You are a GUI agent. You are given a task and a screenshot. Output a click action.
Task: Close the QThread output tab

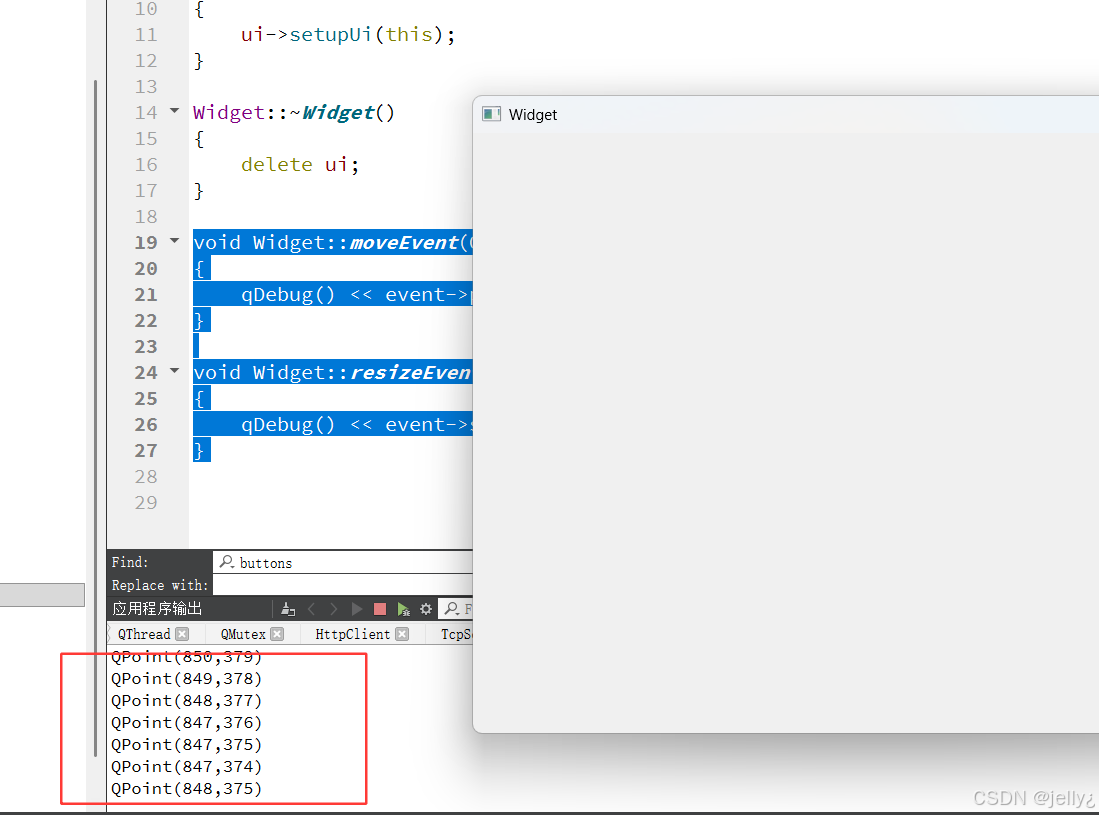[182, 633]
